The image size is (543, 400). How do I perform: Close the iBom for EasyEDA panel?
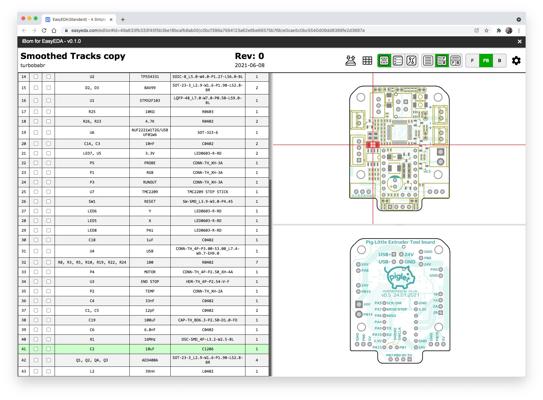(x=519, y=42)
